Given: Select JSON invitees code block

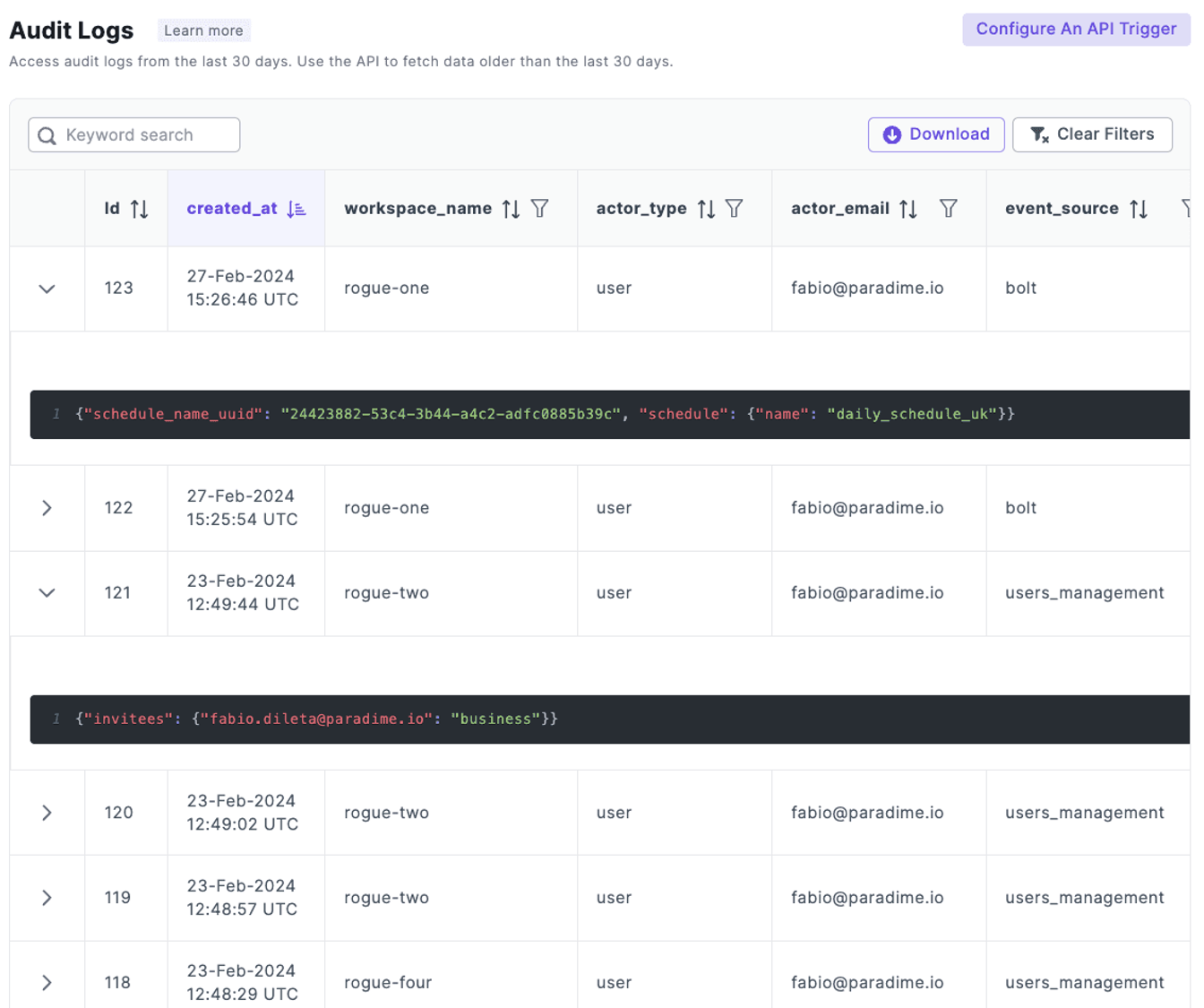Looking at the screenshot, I should click(x=610, y=719).
